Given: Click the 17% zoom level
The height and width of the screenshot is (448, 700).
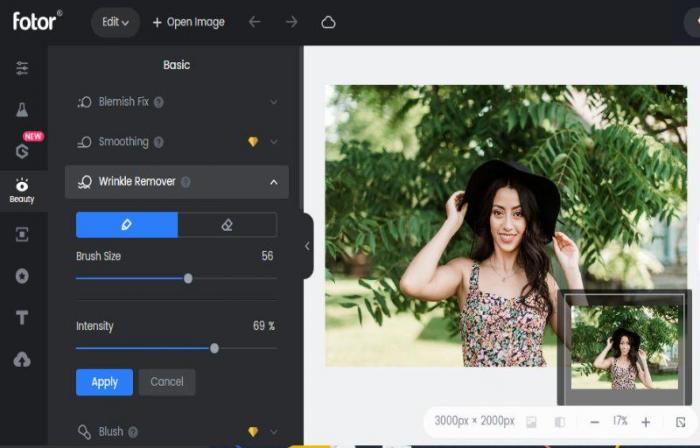Looking at the screenshot, I should pos(620,421).
